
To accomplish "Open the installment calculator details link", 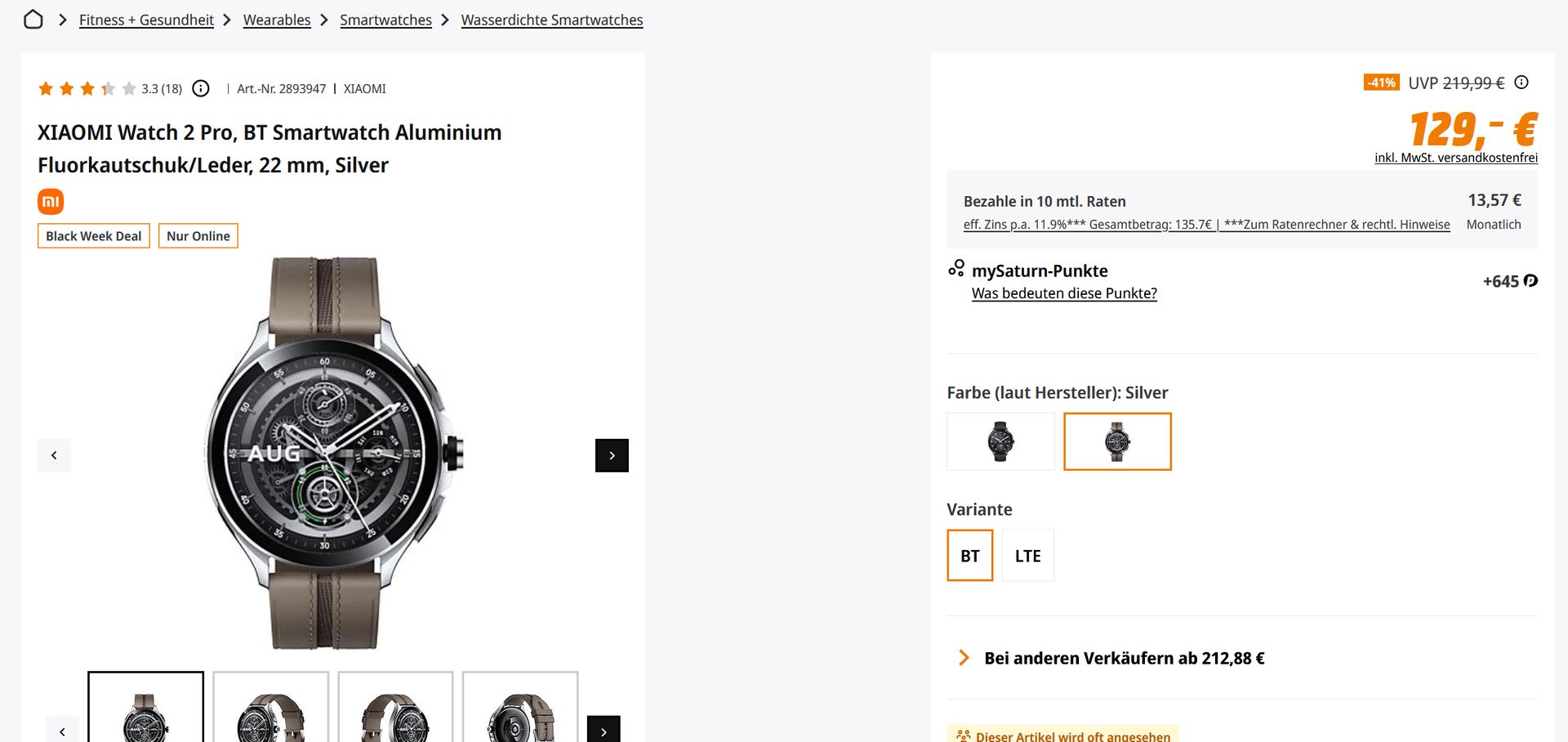I will [x=1206, y=225].
